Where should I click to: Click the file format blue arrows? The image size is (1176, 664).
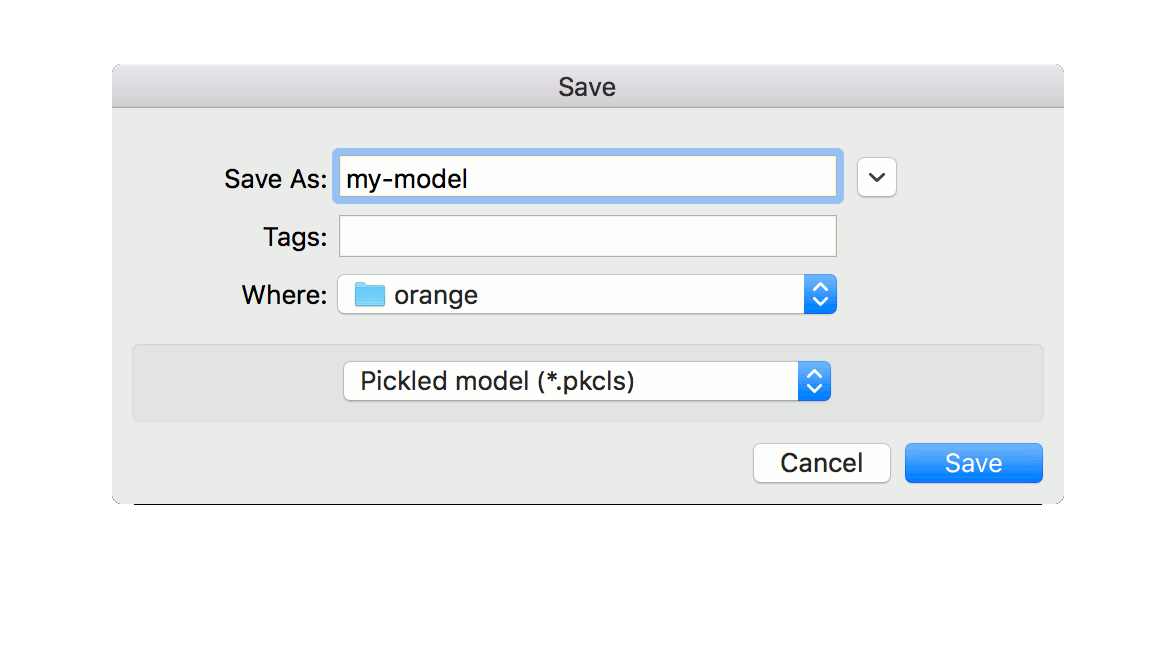coord(814,381)
